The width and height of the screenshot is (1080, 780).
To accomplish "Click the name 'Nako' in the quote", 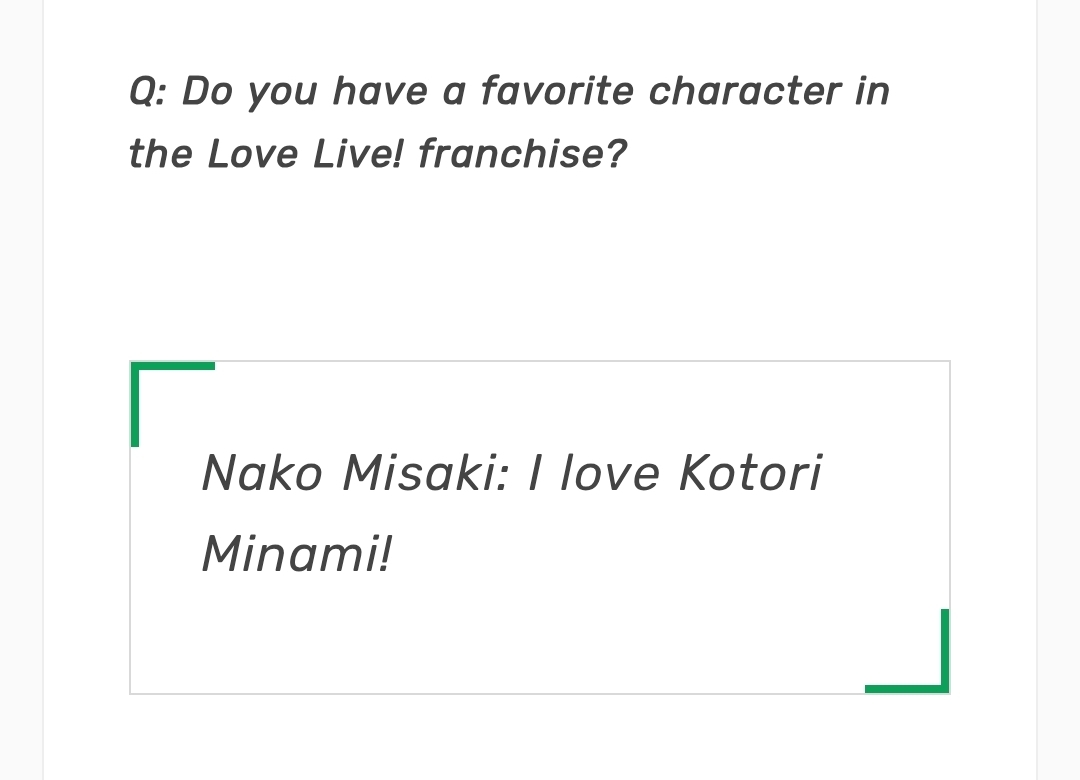I will (262, 473).
